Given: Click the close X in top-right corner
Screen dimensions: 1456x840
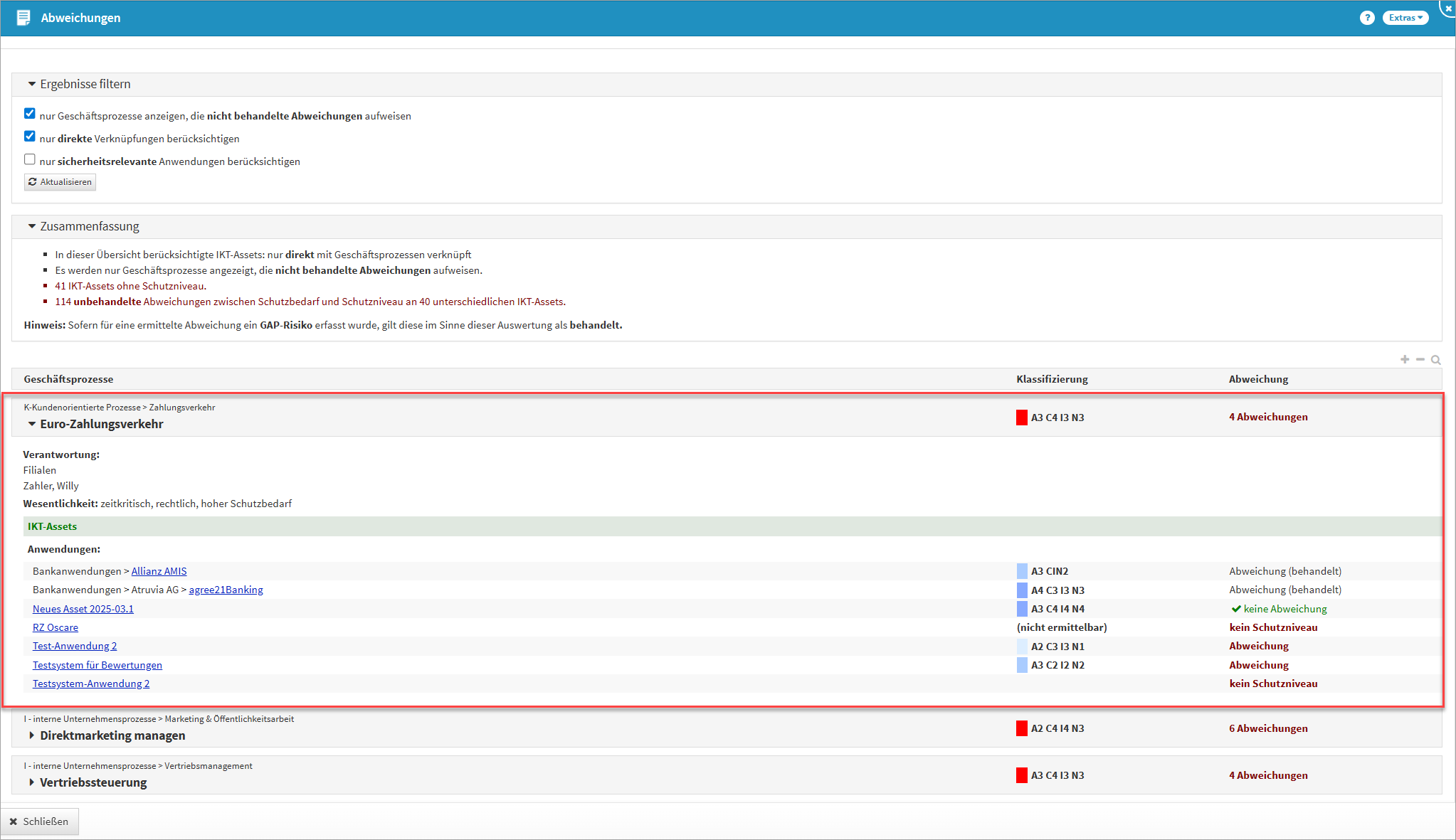Looking at the screenshot, I should (x=1448, y=9).
